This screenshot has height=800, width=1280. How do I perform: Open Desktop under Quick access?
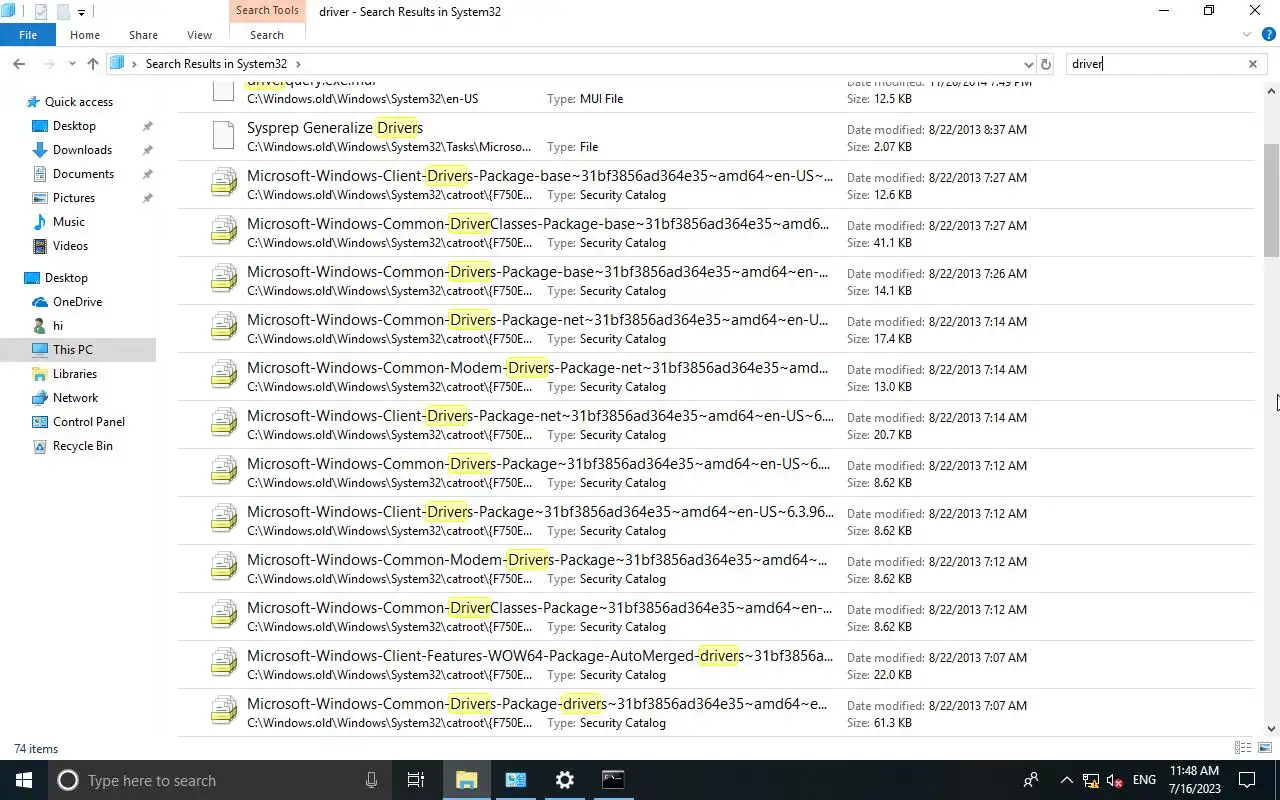click(74, 126)
